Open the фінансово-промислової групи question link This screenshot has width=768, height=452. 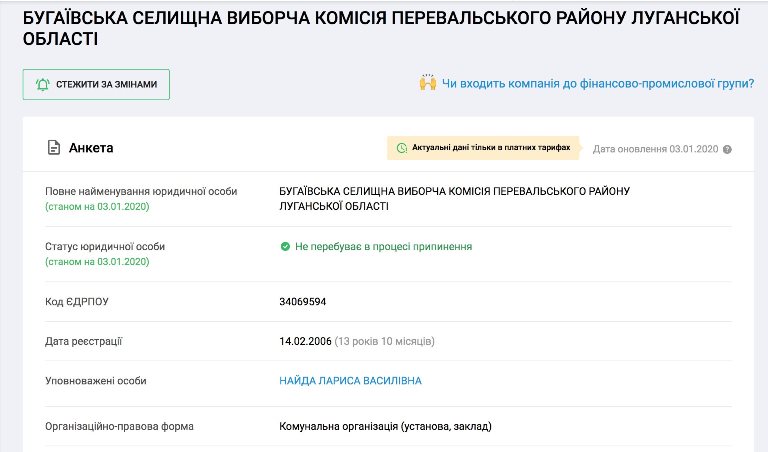598,84
